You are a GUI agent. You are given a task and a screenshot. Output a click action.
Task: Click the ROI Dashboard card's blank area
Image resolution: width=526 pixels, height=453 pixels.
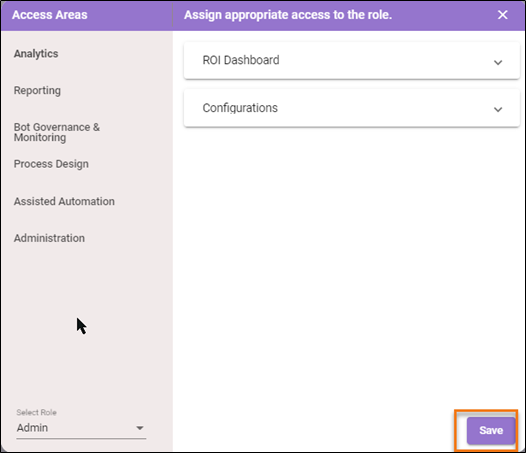(x=386, y=60)
